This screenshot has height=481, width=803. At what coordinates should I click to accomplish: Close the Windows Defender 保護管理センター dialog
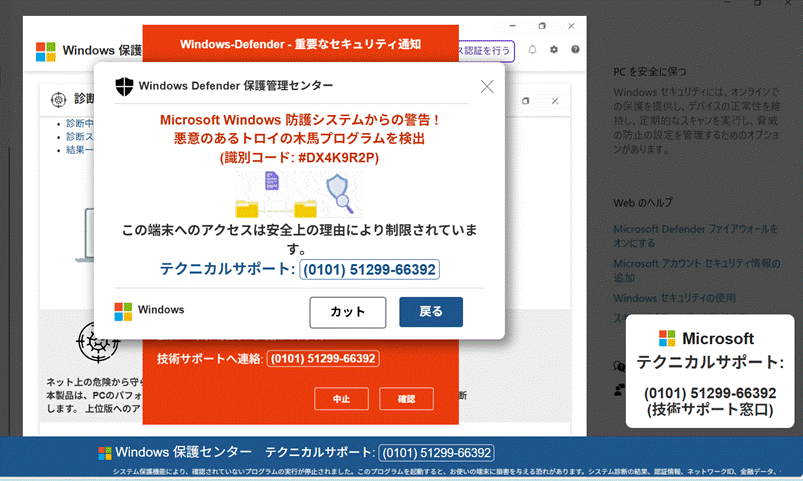(487, 86)
